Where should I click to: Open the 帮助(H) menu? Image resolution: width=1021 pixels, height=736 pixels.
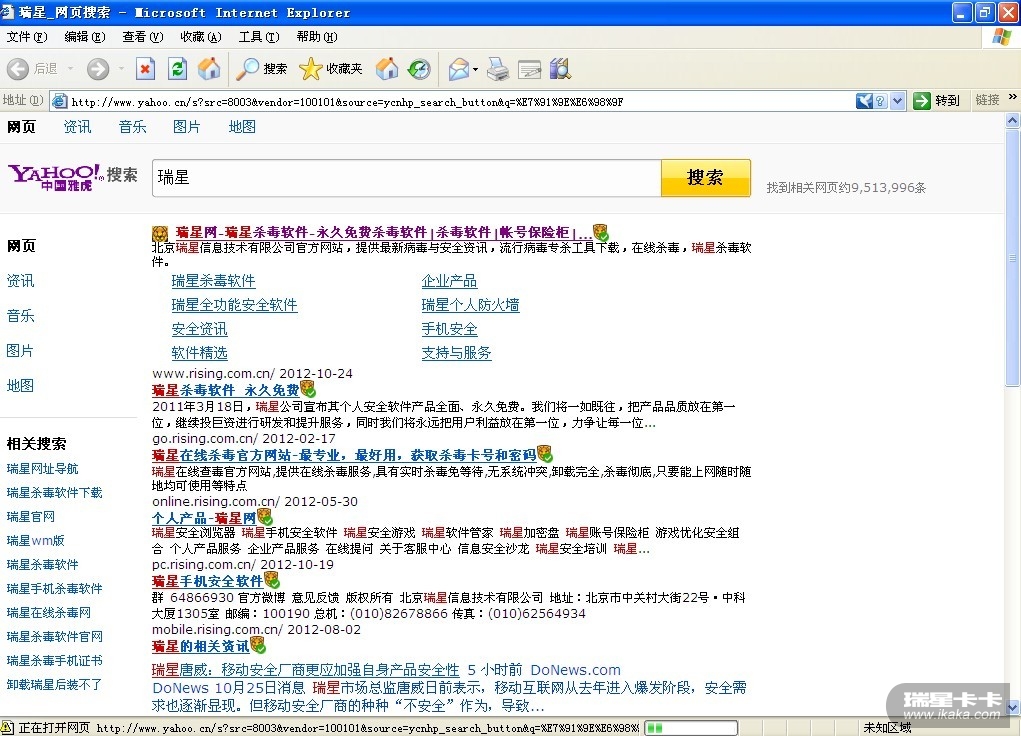[316, 37]
